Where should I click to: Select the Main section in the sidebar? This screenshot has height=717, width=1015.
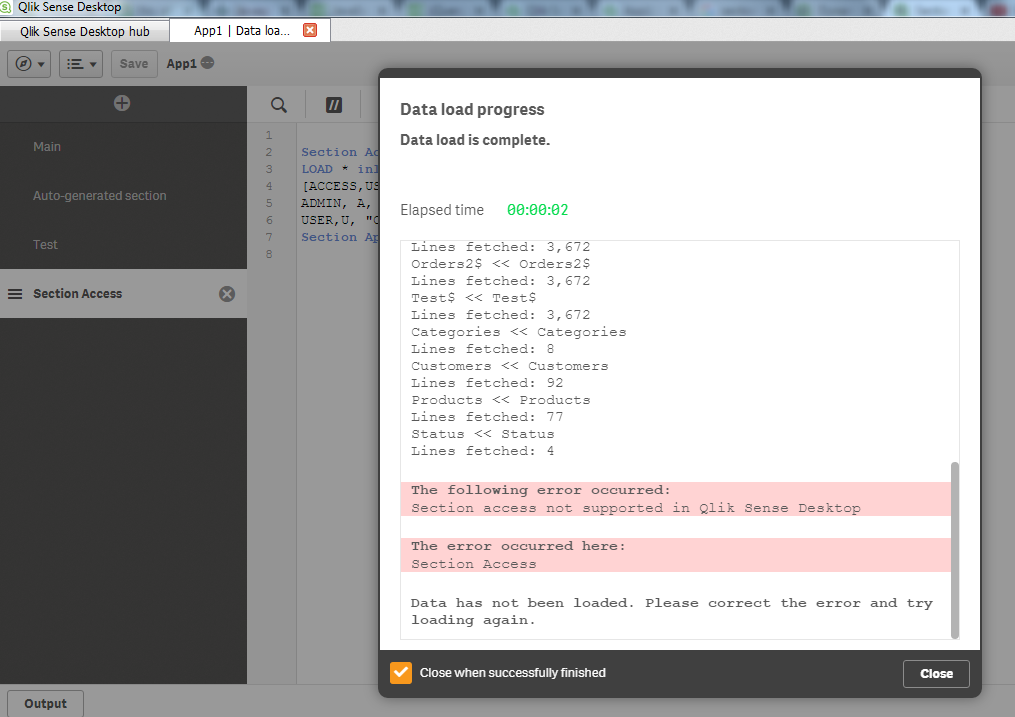click(x=46, y=146)
